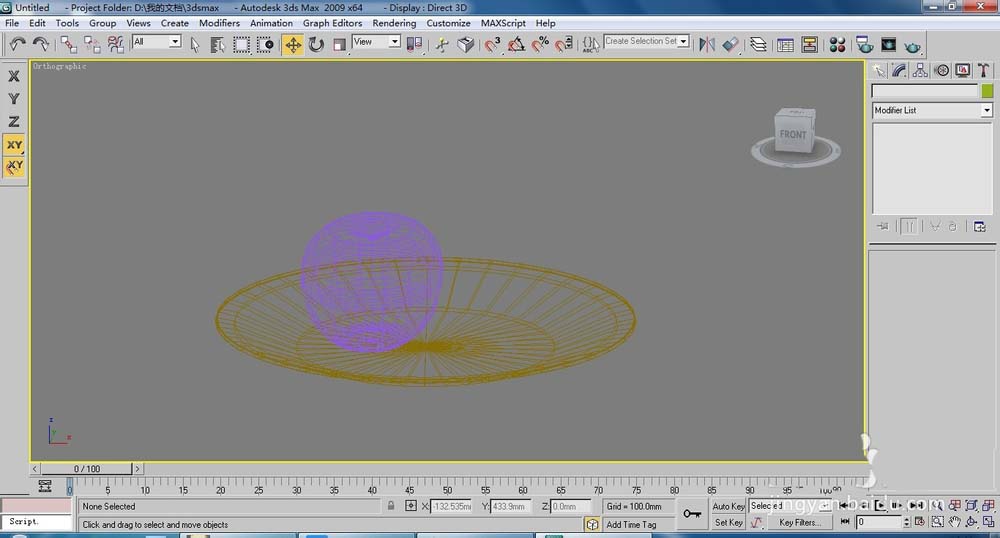Toggle Window/Crossing selection mode
This screenshot has height=538, width=1000.
[265, 44]
